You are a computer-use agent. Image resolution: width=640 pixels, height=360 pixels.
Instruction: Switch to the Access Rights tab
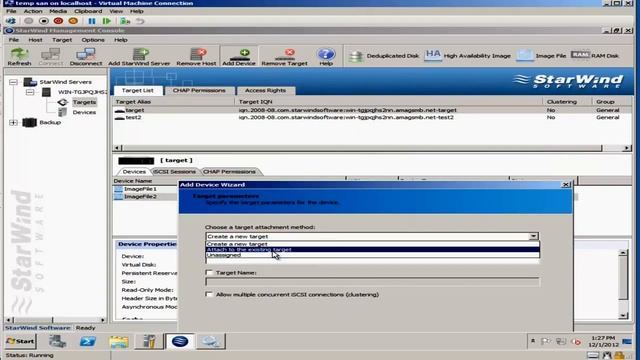click(265, 90)
